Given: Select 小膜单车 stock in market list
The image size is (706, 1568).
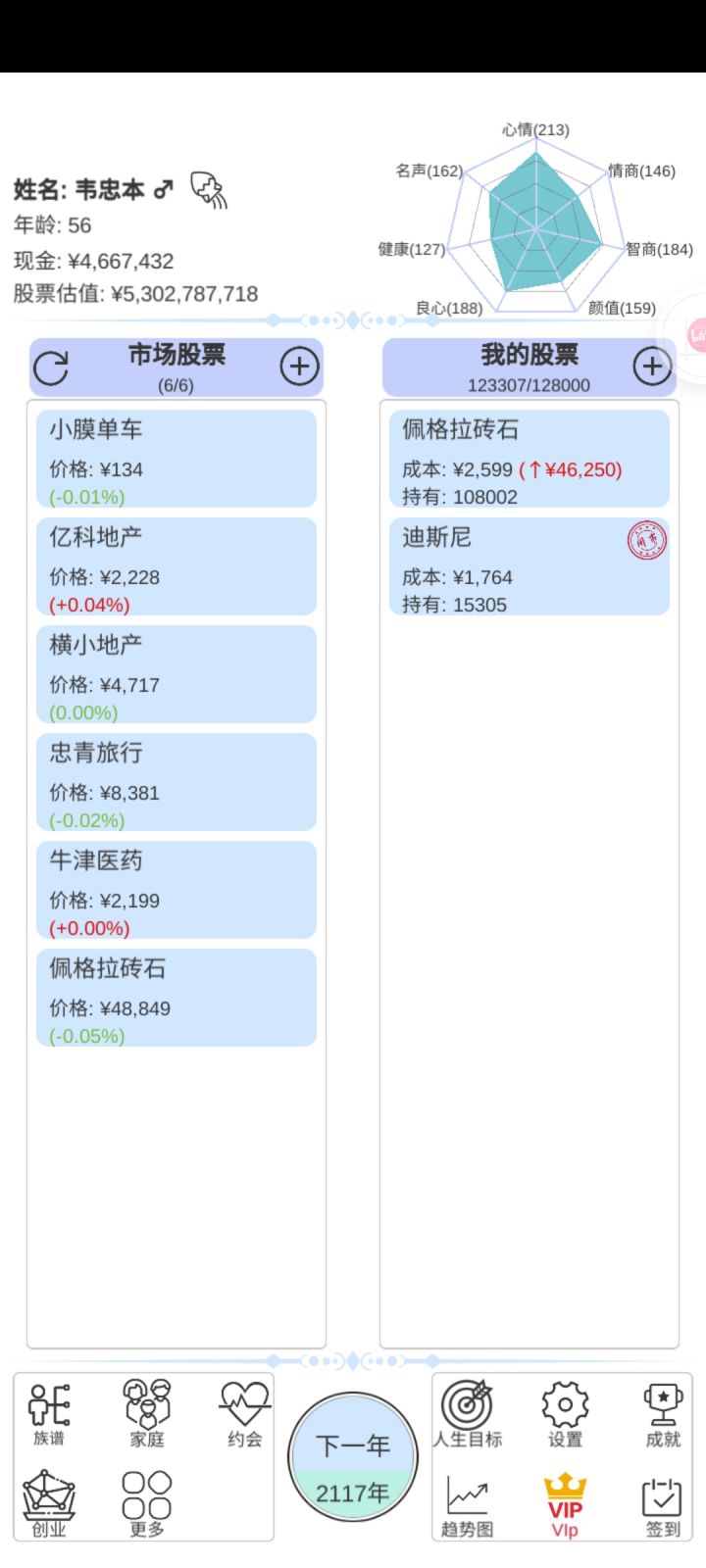Looking at the screenshot, I should click(176, 459).
